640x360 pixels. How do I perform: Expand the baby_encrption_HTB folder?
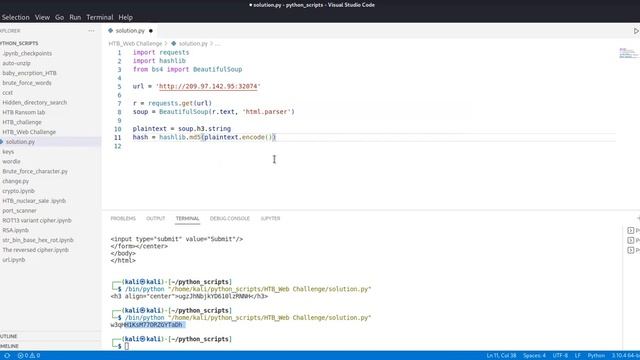pyautogui.click(x=29, y=73)
